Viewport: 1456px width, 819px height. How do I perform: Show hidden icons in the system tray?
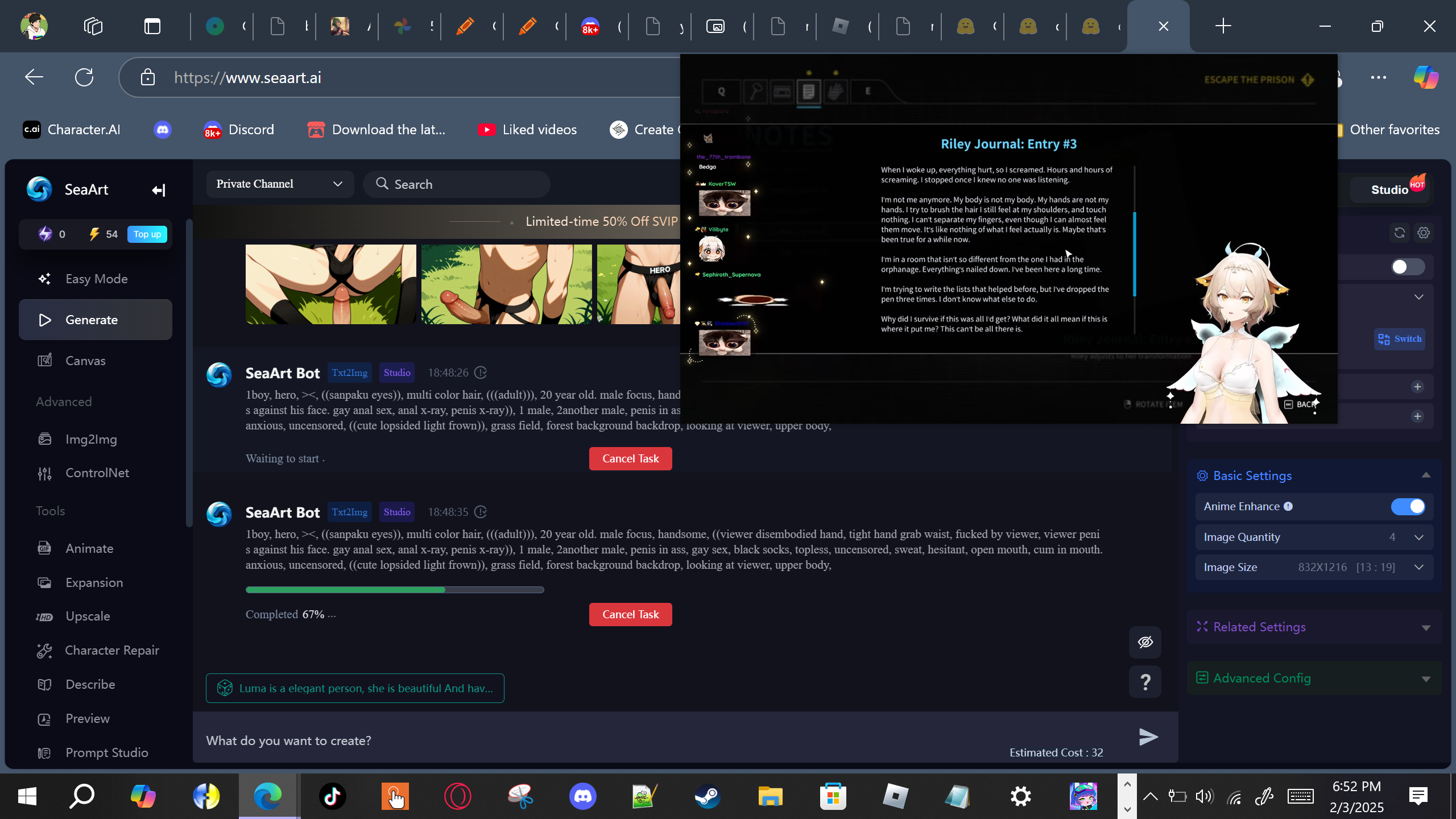1150,796
